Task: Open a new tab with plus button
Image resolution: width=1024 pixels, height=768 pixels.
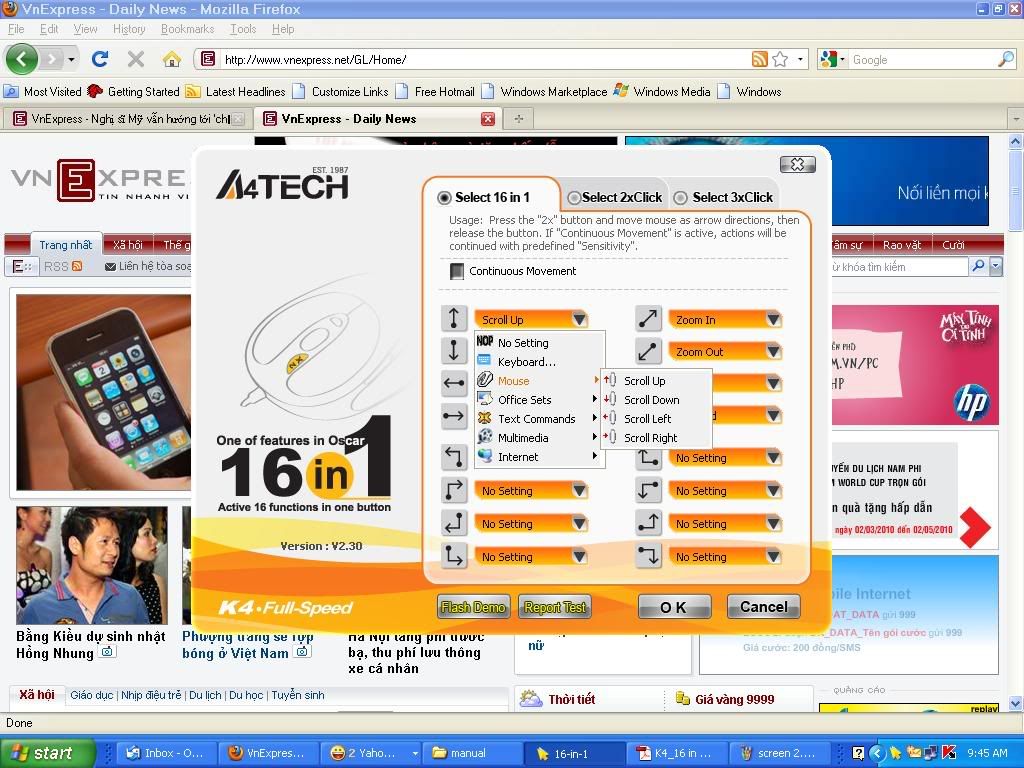Action: (x=519, y=119)
